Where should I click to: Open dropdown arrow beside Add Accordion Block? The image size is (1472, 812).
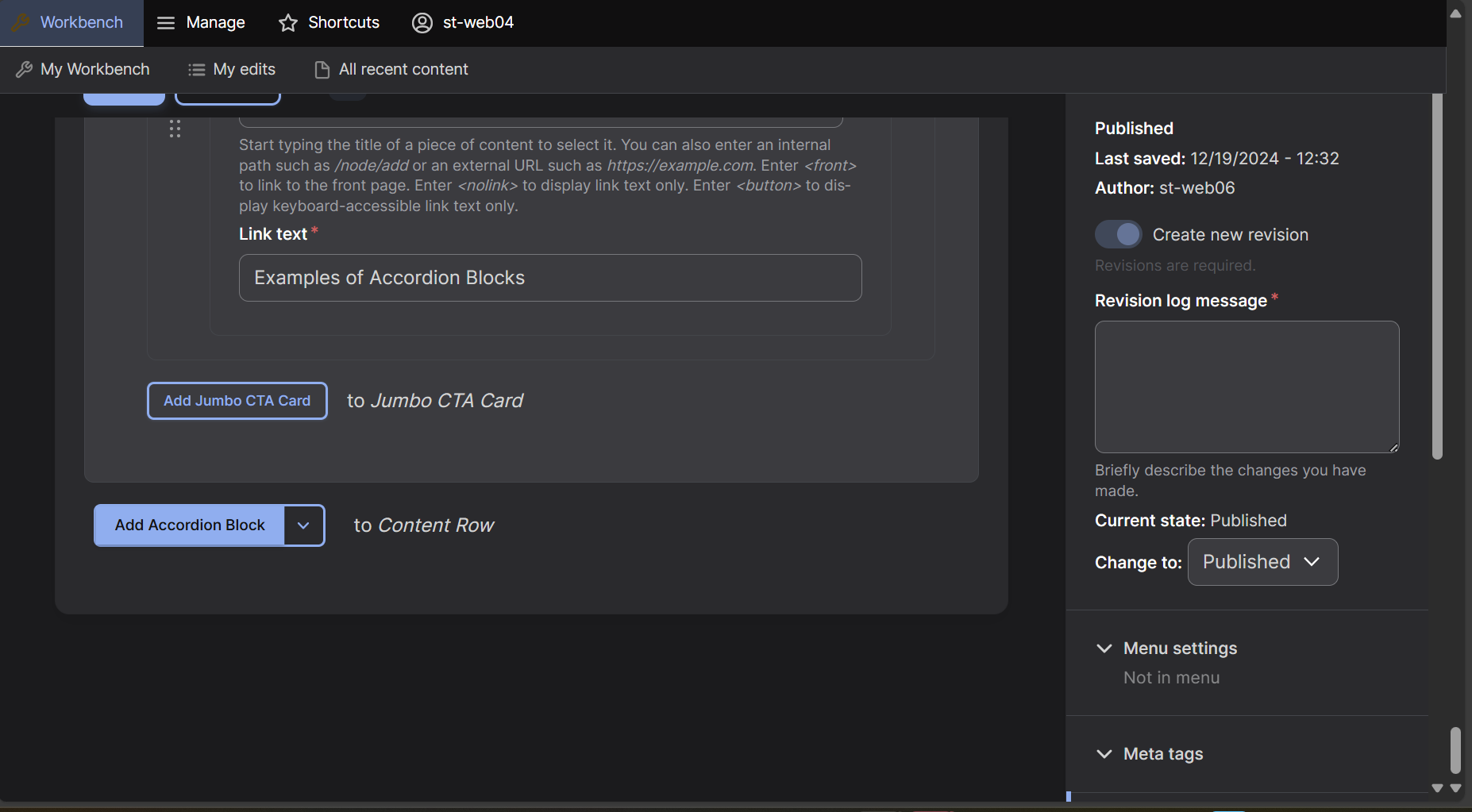point(304,525)
